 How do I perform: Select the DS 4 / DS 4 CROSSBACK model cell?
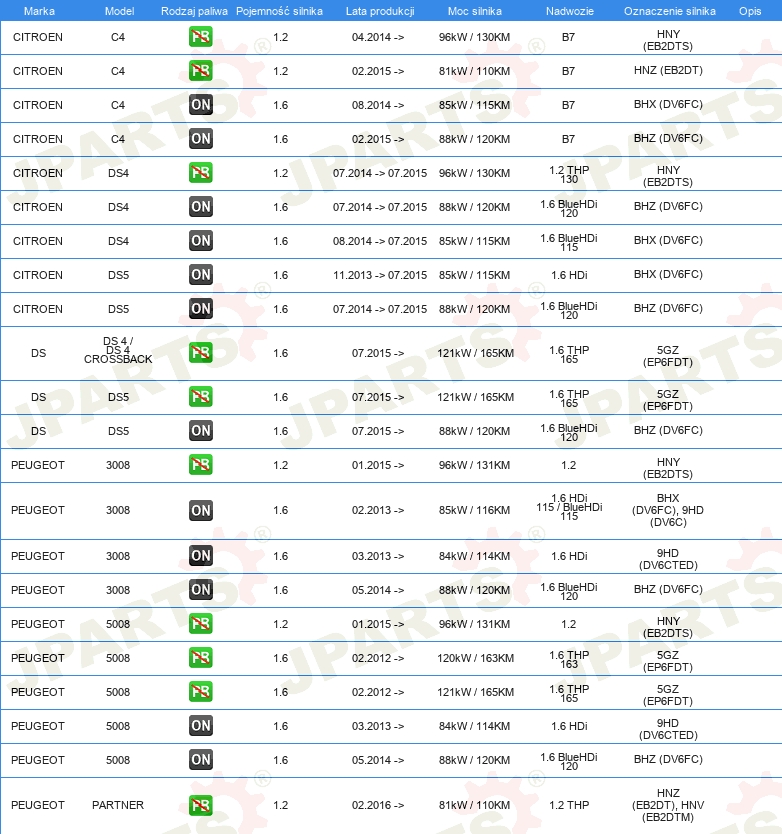118,350
